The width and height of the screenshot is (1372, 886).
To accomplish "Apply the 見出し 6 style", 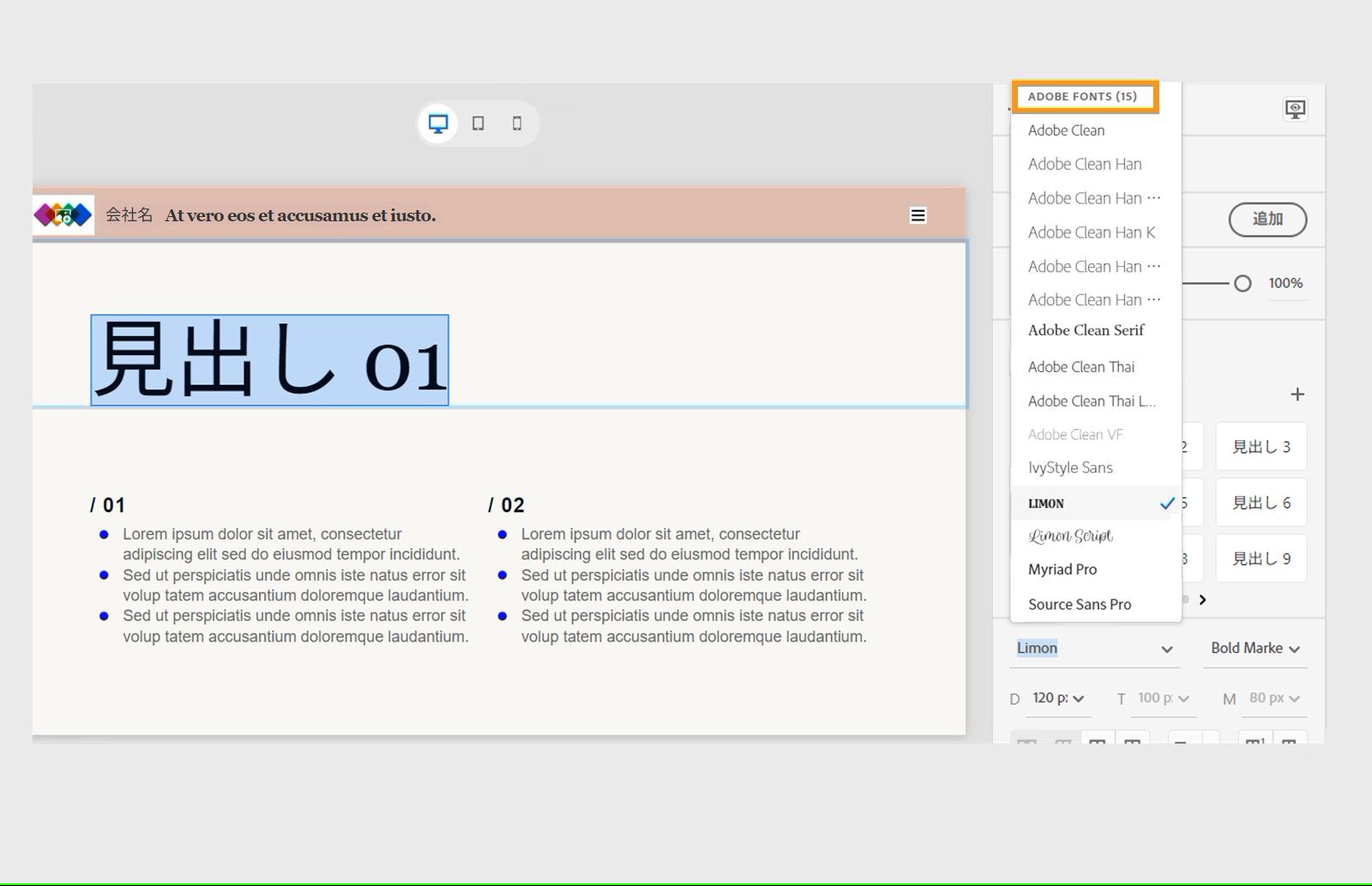I will tap(1261, 503).
